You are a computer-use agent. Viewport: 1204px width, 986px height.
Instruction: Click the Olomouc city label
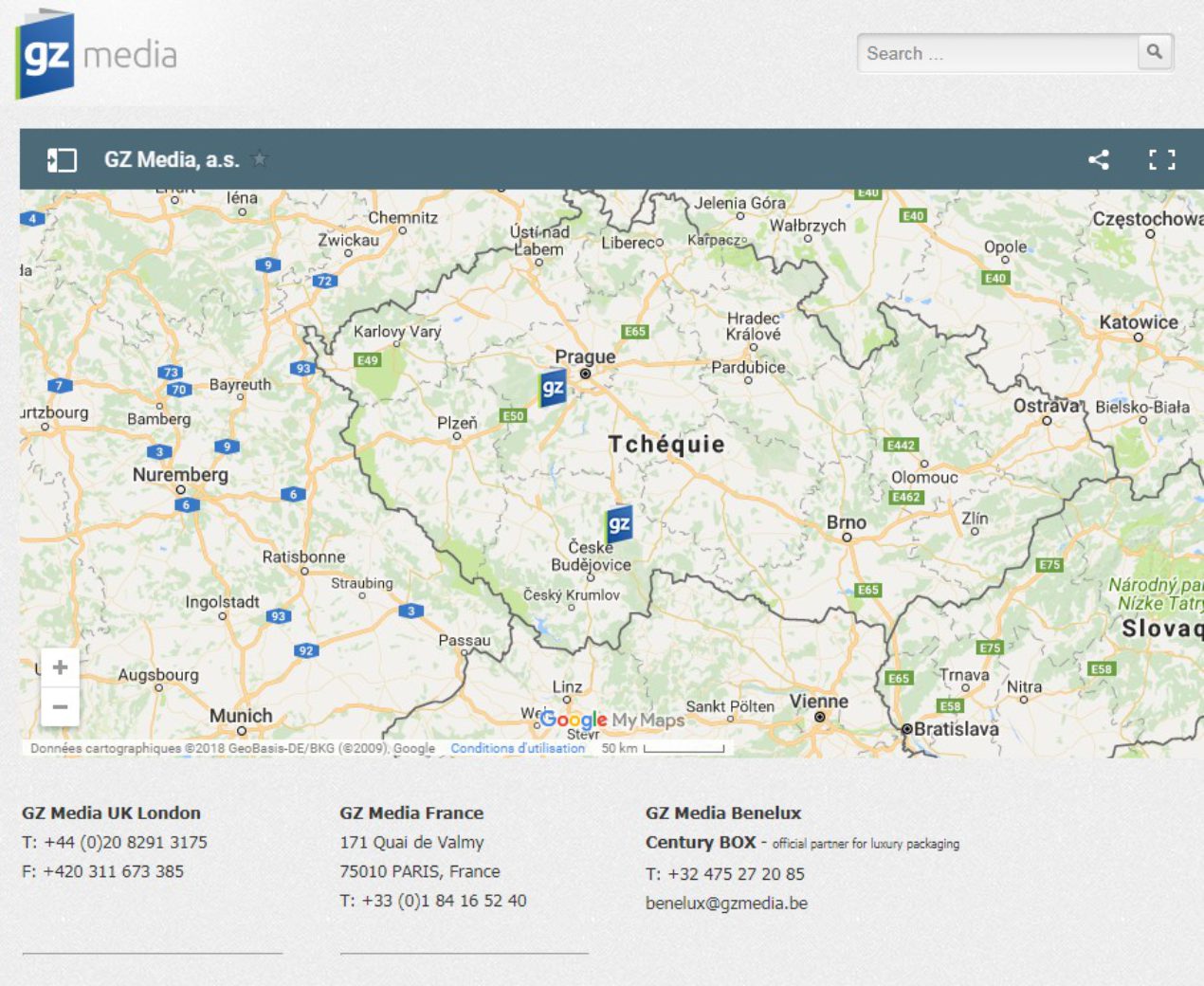tap(924, 478)
